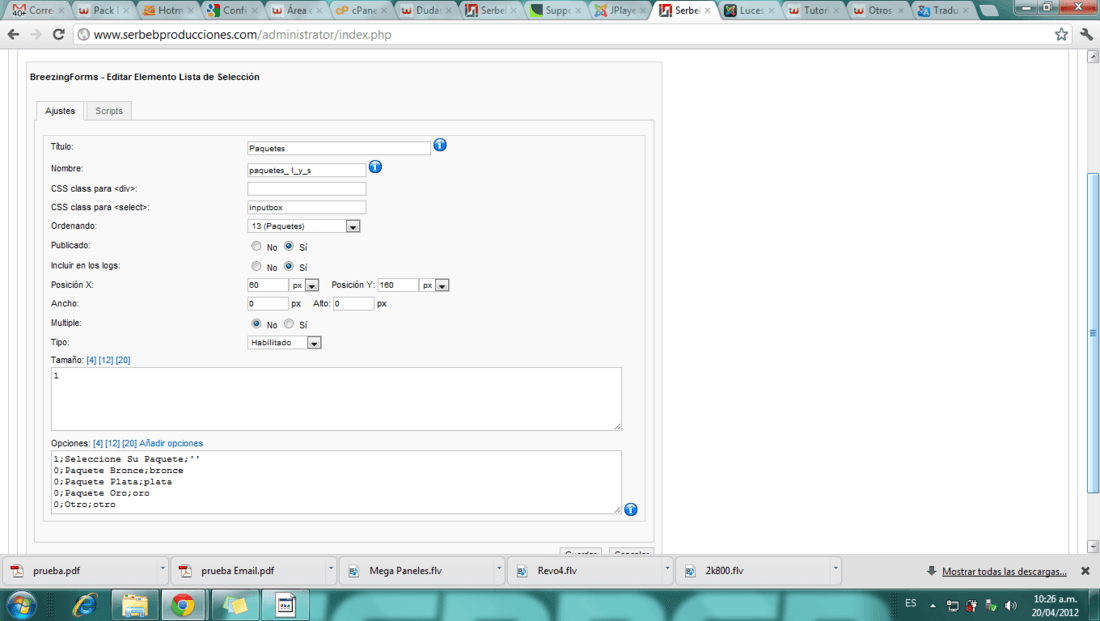
Task: Open the Tipo dropdown showing Habilitado
Action: pyautogui.click(x=284, y=342)
